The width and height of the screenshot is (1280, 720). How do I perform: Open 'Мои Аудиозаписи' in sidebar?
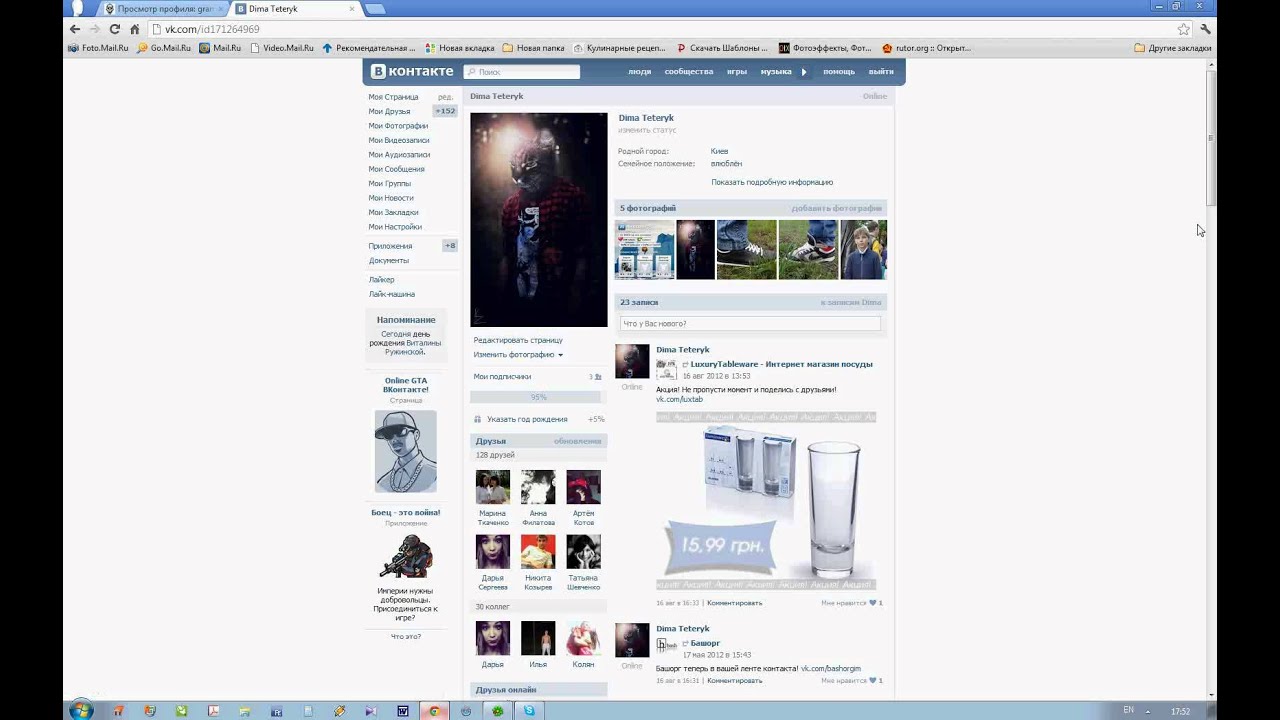coord(399,155)
